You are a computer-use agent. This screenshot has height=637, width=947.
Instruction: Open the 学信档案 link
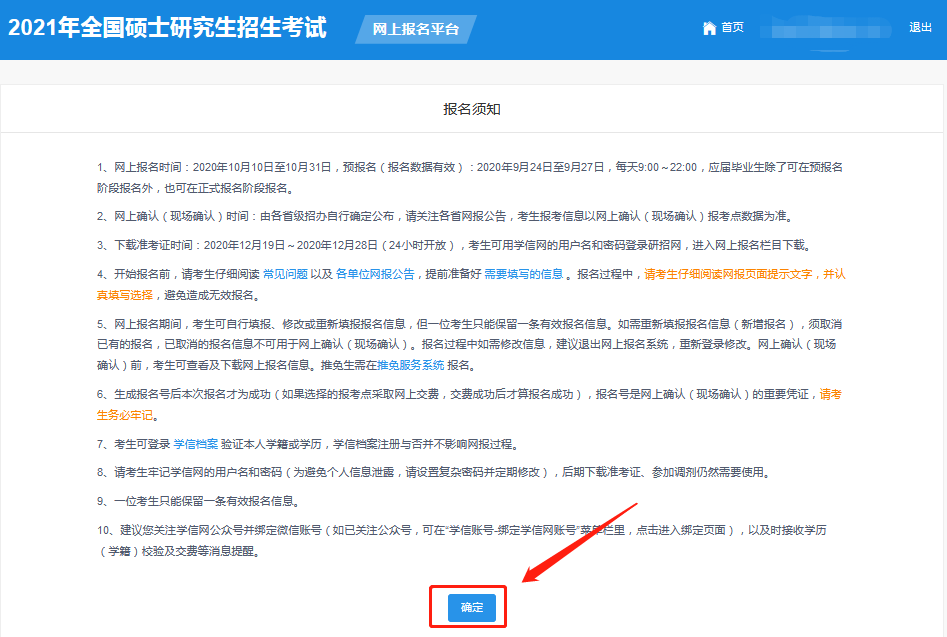click(x=196, y=444)
